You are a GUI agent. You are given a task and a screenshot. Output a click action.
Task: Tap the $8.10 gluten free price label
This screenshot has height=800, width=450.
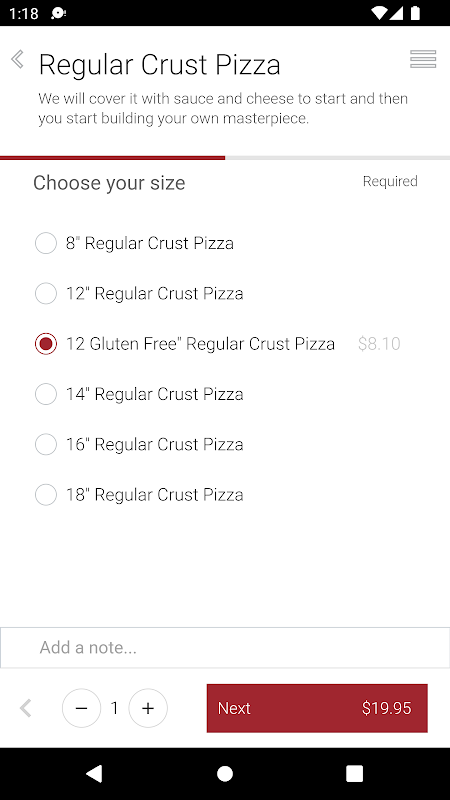379,344
